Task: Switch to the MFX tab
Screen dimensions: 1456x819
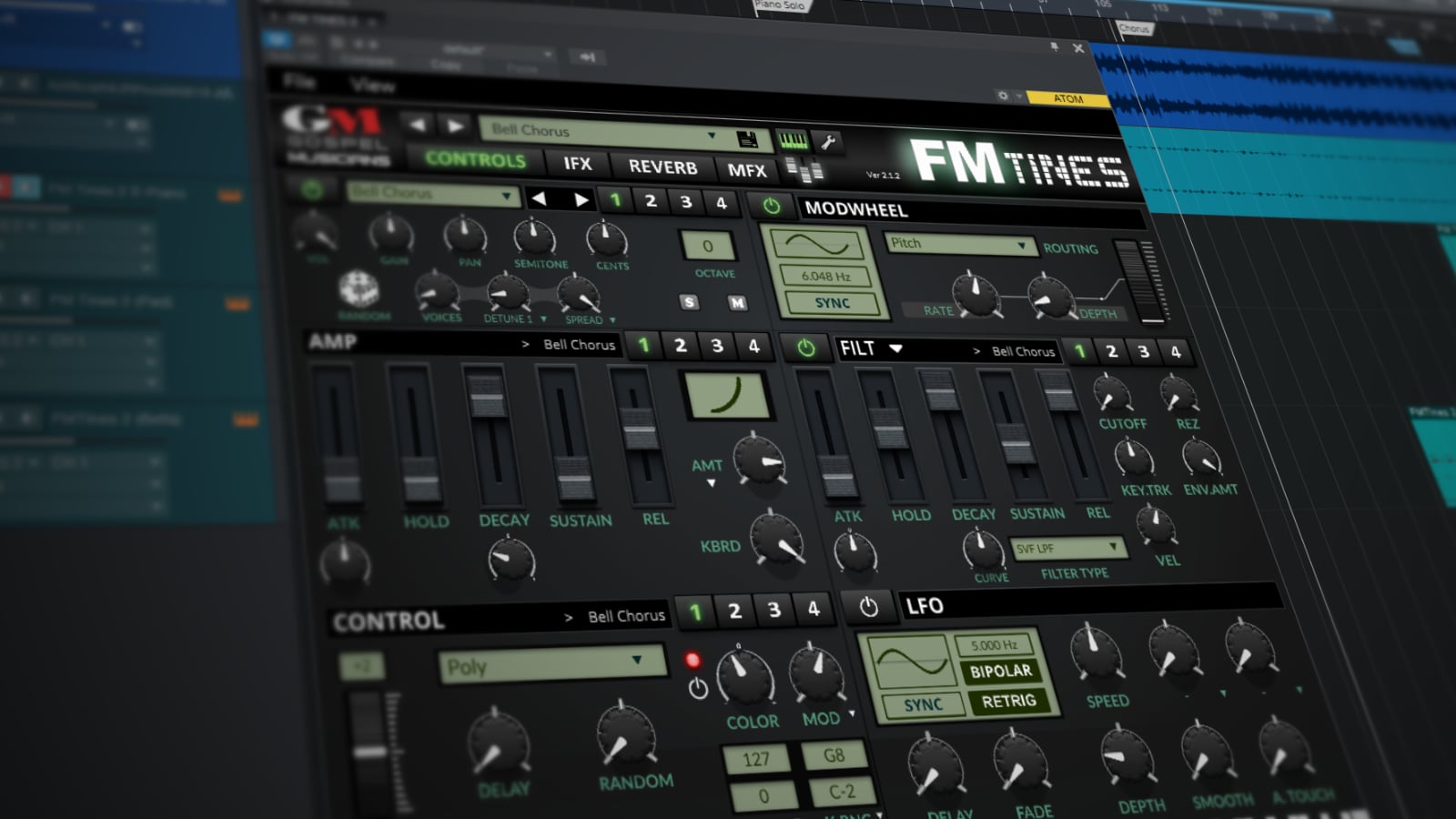Action: coord(747,170)
